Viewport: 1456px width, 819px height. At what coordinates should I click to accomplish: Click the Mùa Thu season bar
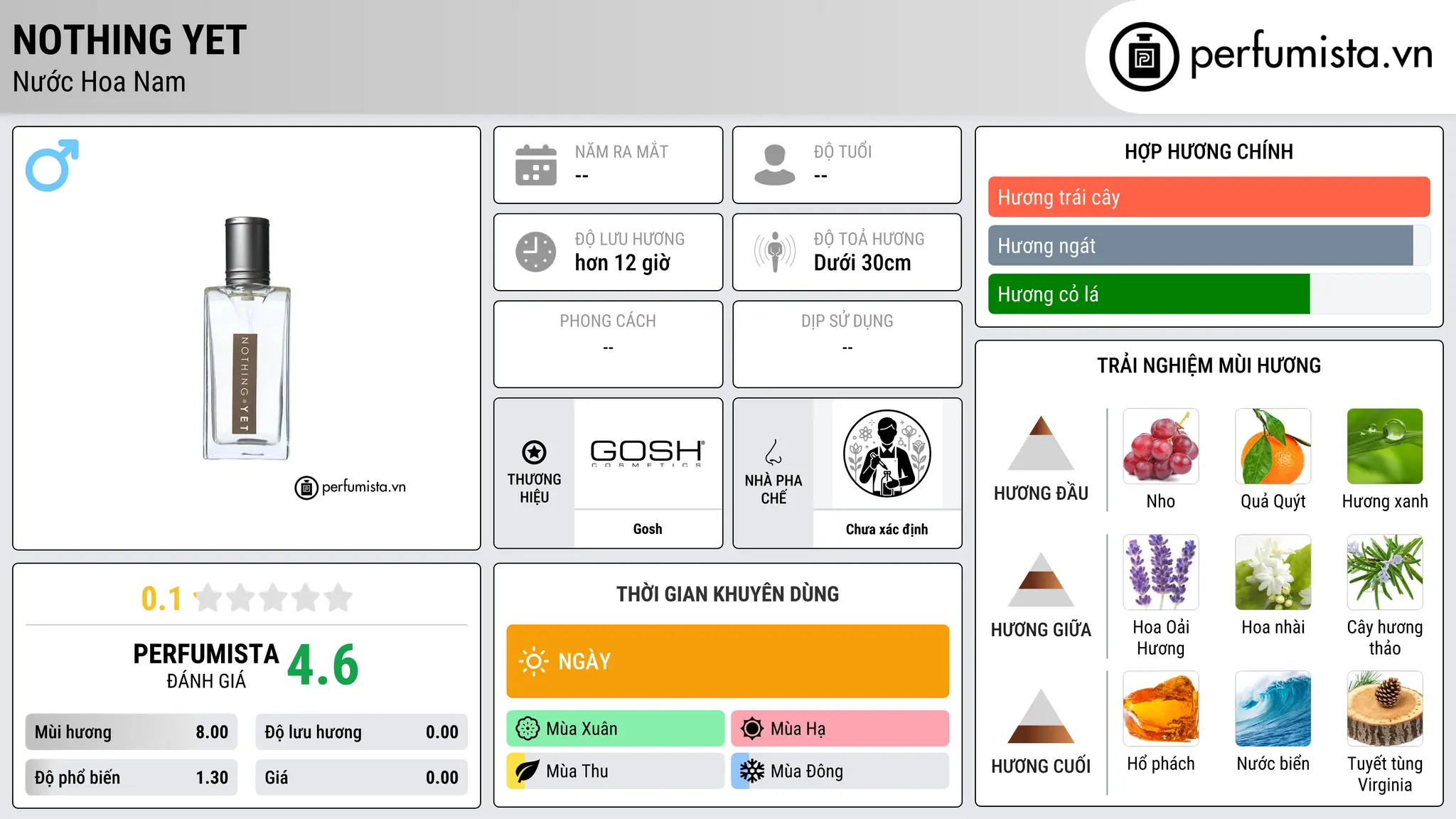pyautogui.click(x=616, y=771)
